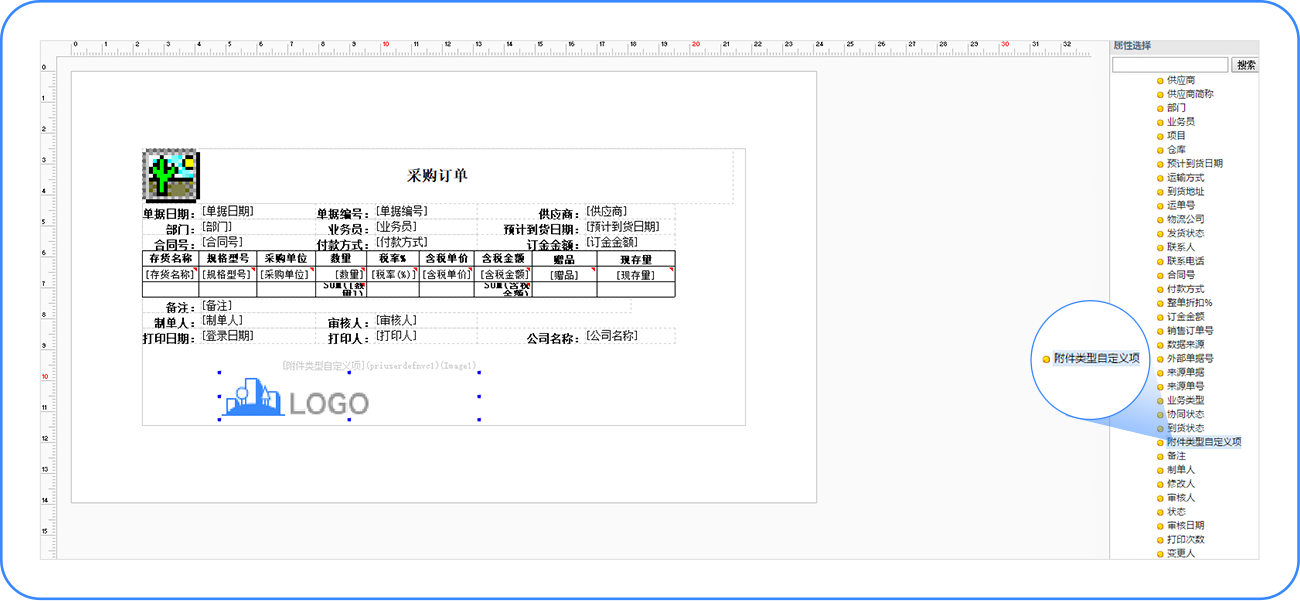
Task: Select the [单据编号] field placeholder
Action: [401, 212]
